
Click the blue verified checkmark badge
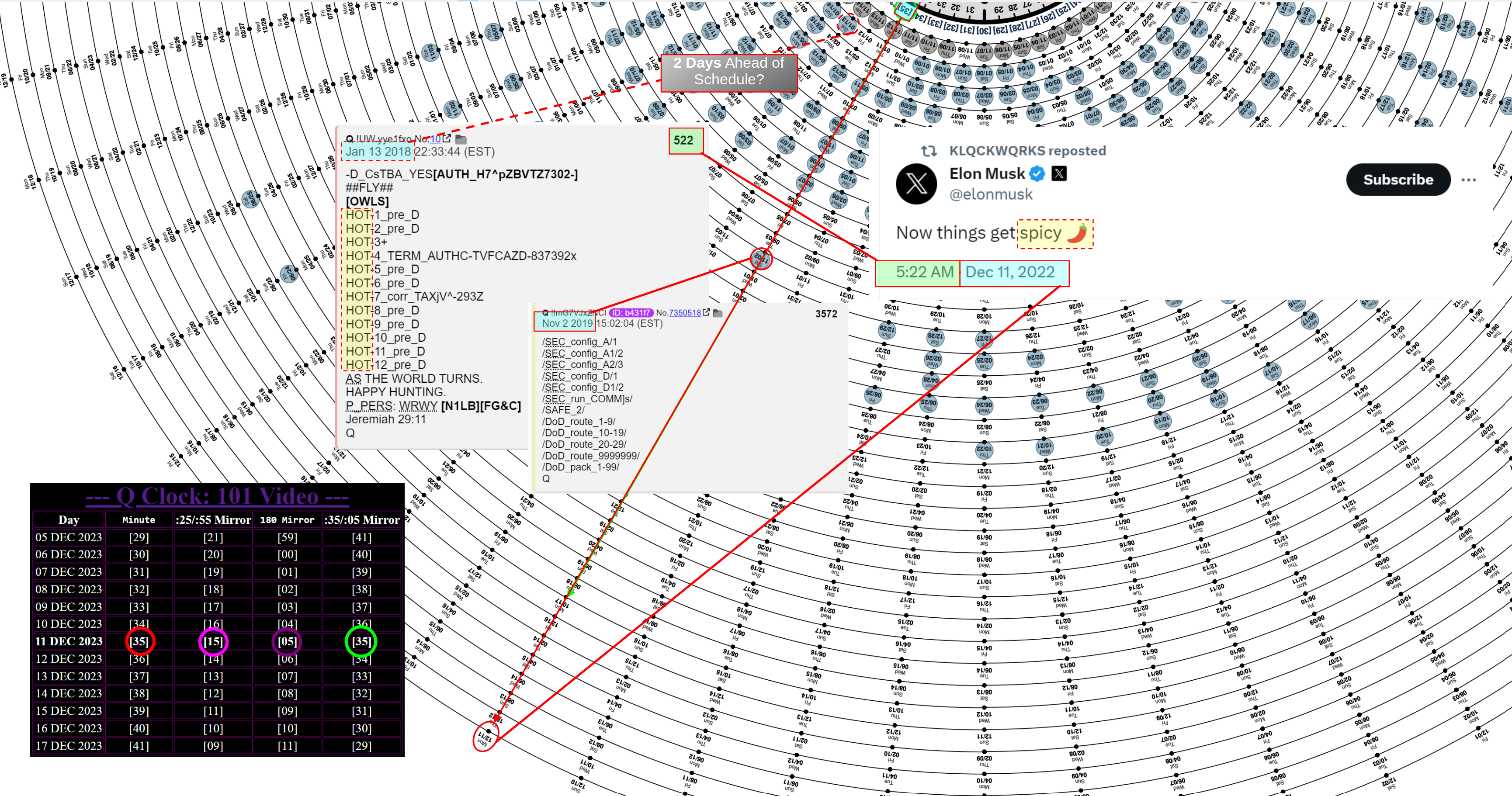1037,174
